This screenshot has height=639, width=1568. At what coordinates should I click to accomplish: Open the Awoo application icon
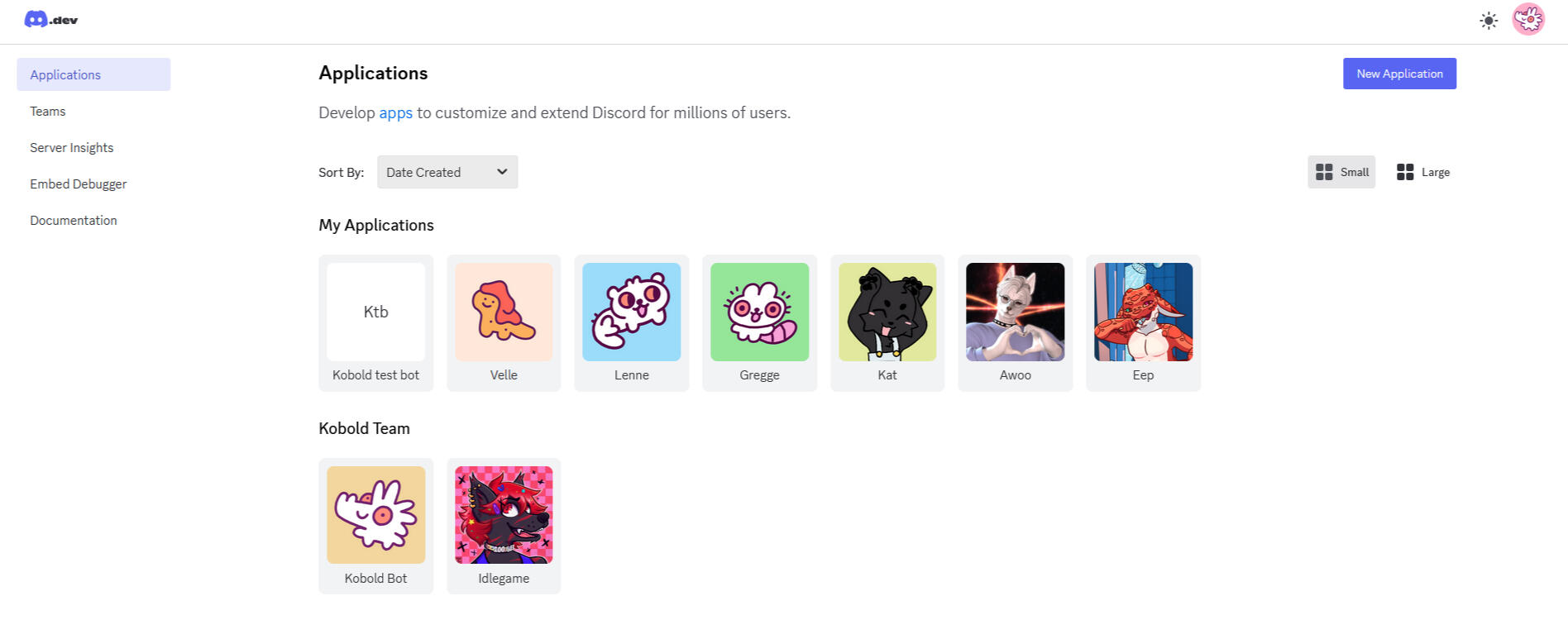1015,312
